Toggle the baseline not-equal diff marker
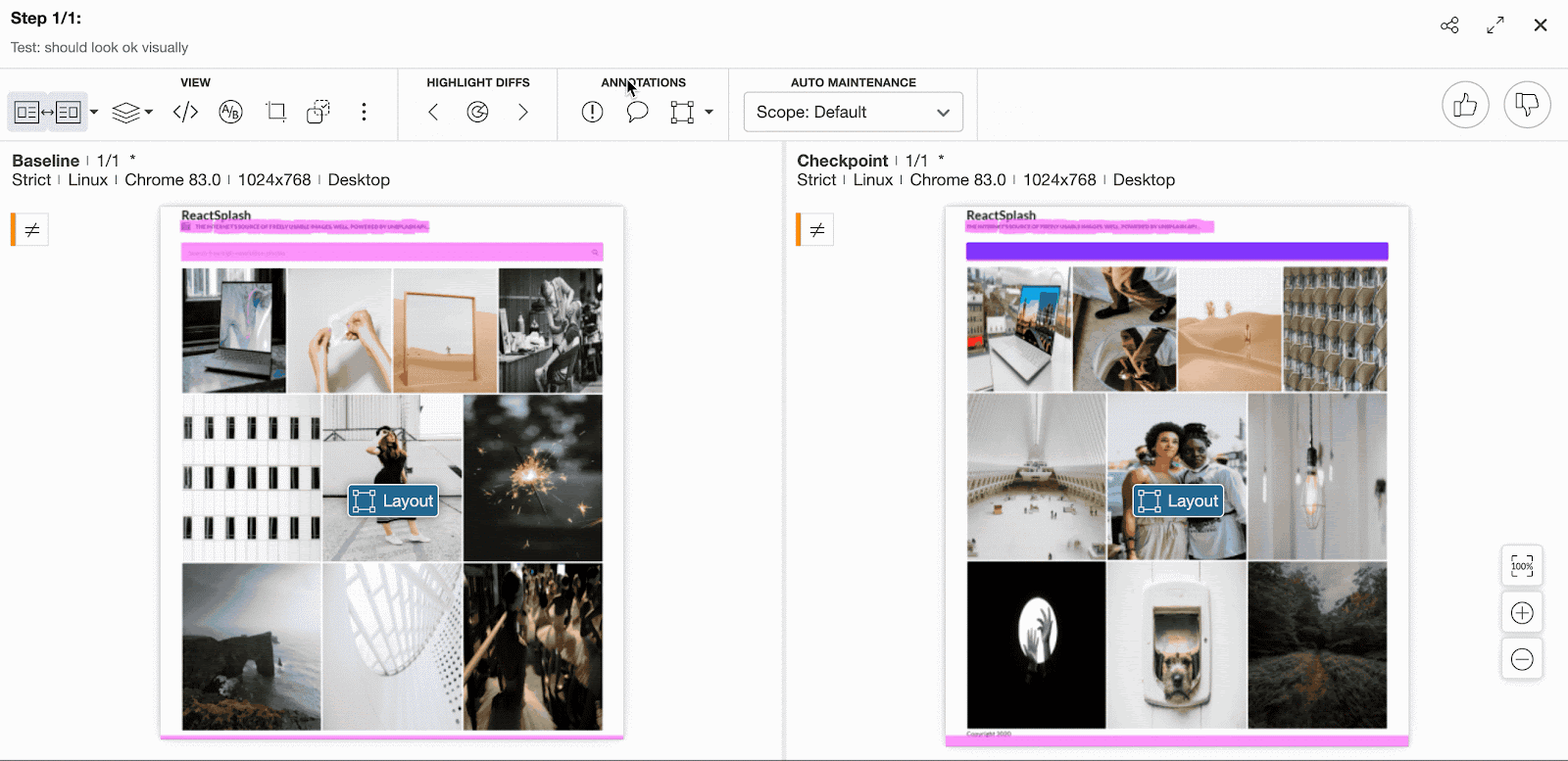The image size is (1568, 761). (31, 230)
